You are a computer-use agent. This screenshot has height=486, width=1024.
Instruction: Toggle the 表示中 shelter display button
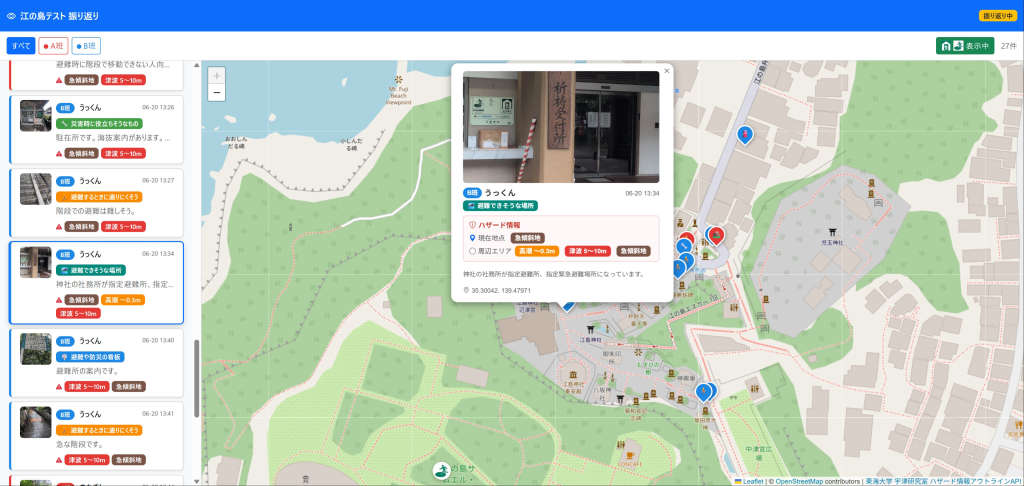(x=965, y=46)
